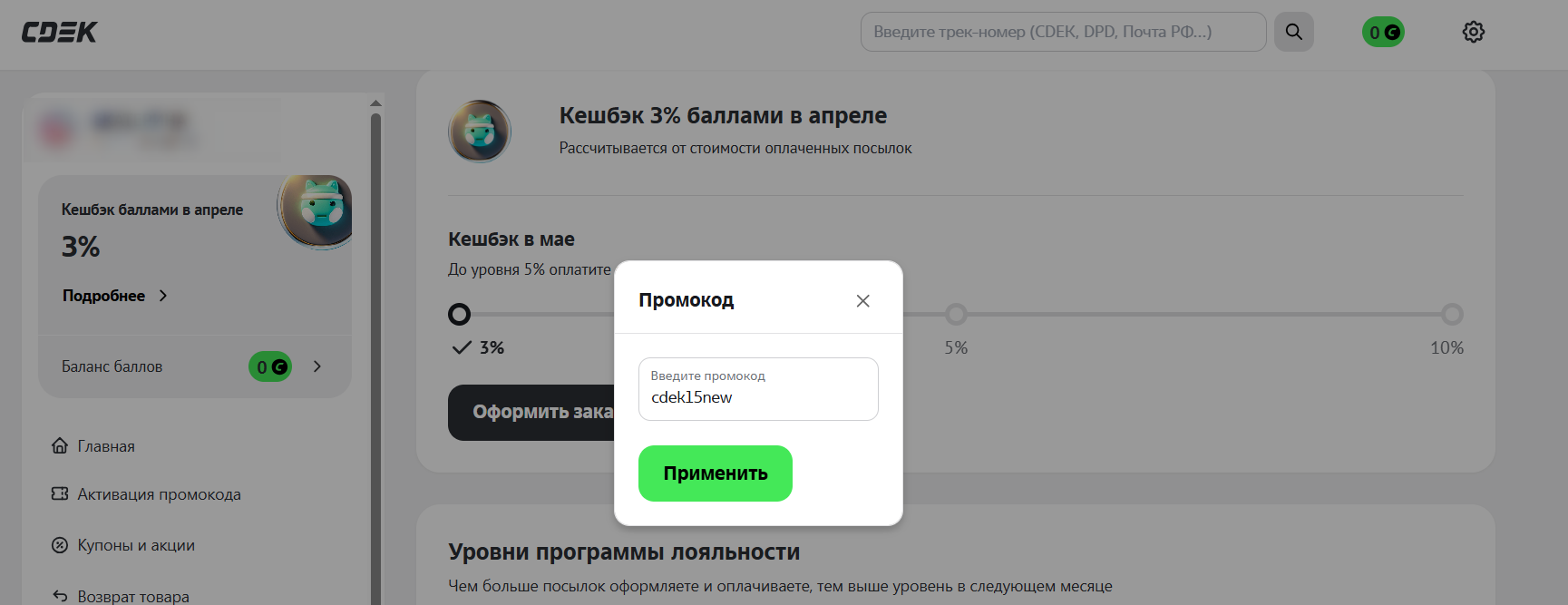Open Активация промокода menu item

[160, 494]
